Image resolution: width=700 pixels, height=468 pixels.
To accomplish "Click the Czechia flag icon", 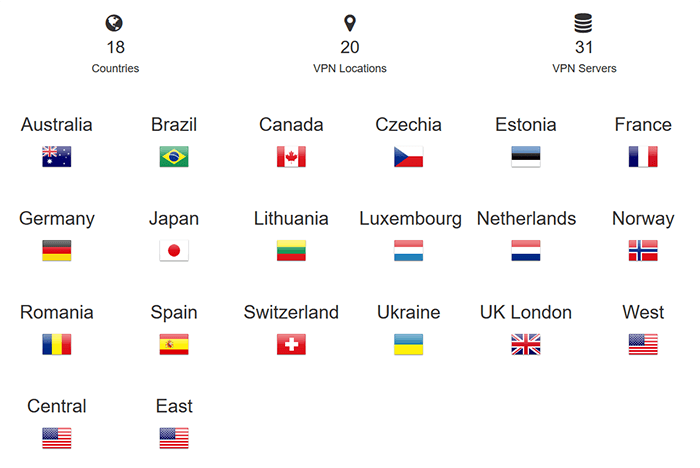I will (x=408, y=157).
